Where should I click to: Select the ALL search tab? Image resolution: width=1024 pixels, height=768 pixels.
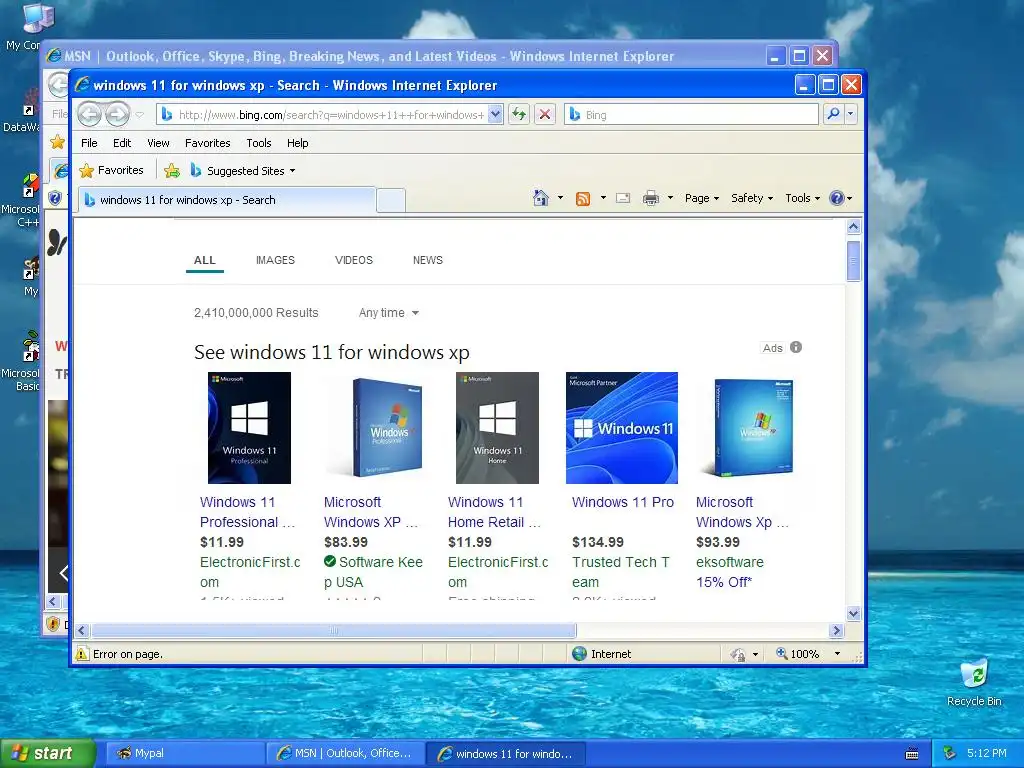click(204, 260)
